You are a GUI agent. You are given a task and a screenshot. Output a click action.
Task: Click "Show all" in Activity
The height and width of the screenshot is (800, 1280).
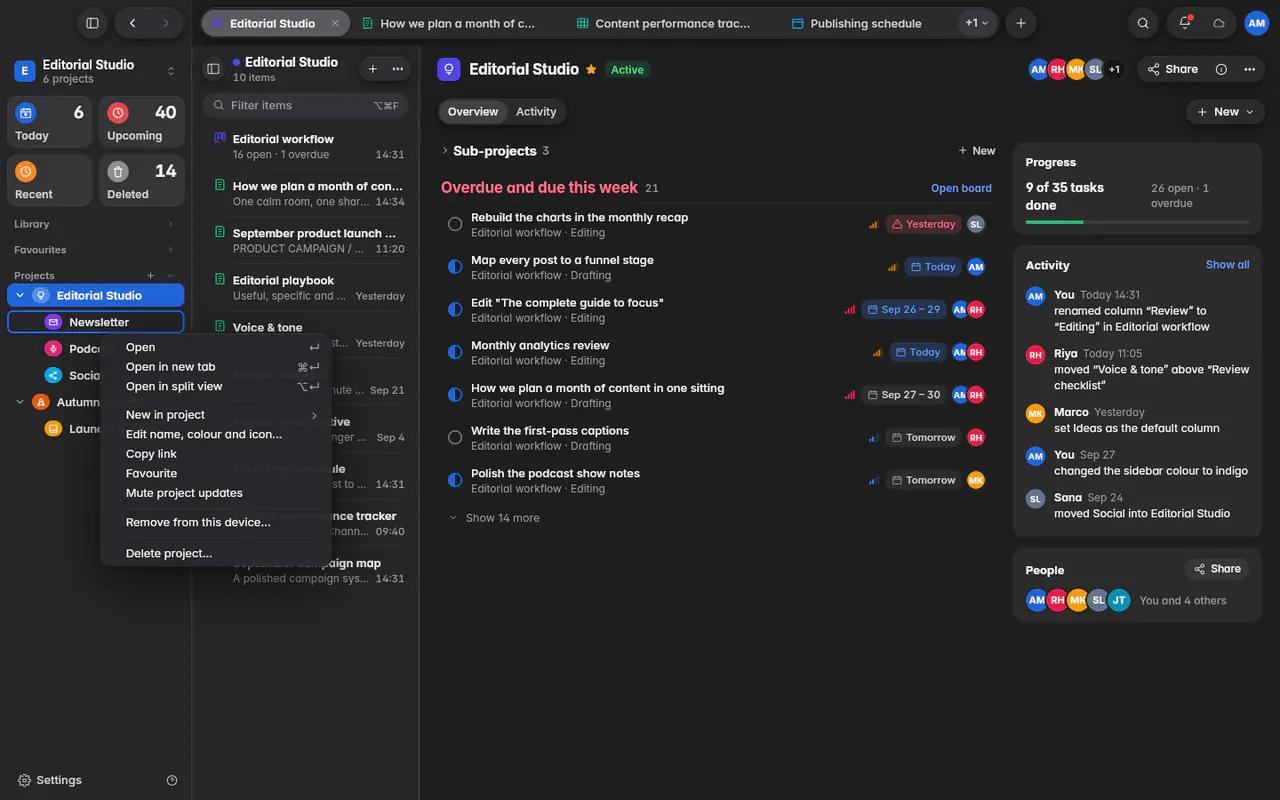tap(1227, 265)
